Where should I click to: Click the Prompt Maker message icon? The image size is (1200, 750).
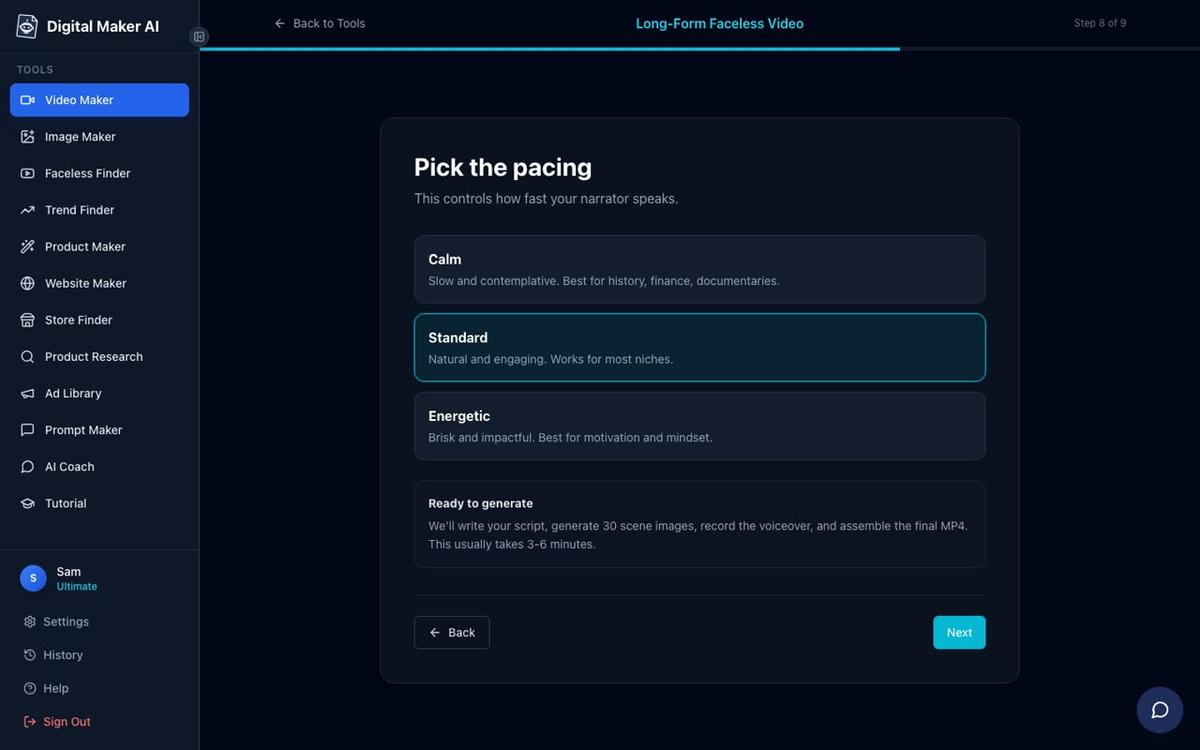click(27, 430)
